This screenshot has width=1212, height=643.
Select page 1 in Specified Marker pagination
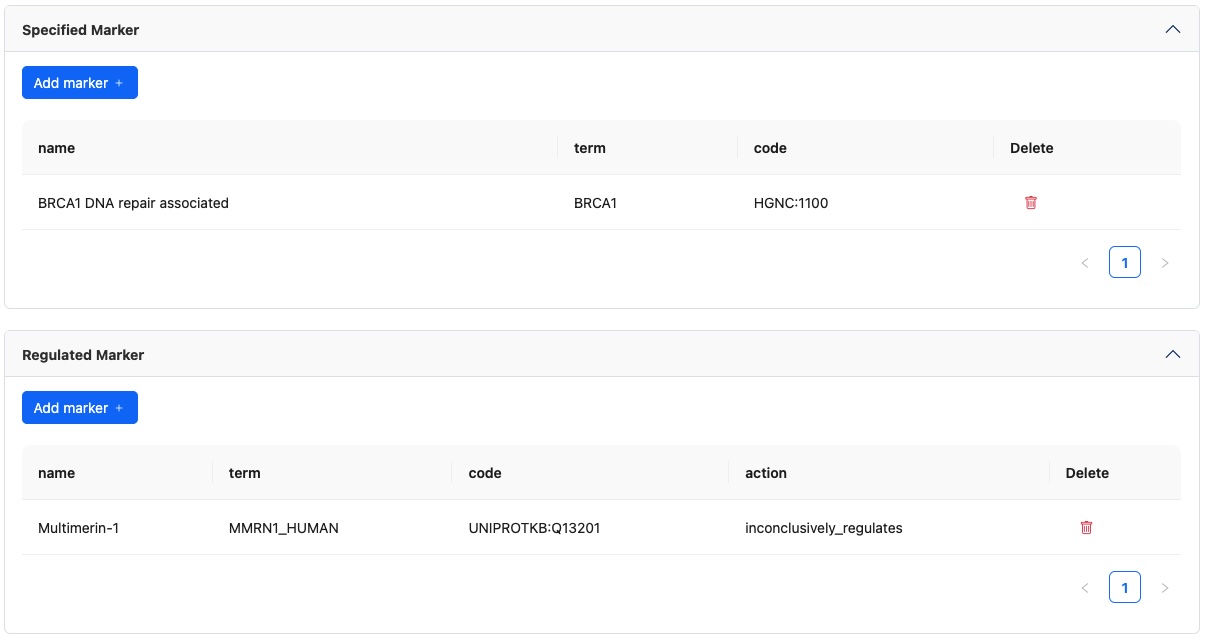point(1125,263)
